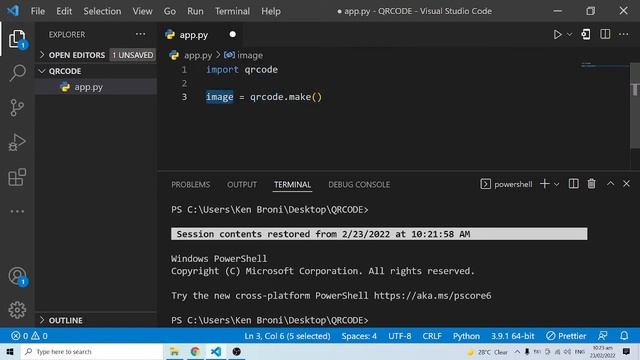This screenshot has height=360, width=640.
Task: Click the unsaved dot on app.py tab
Action: tap(233, 34)
